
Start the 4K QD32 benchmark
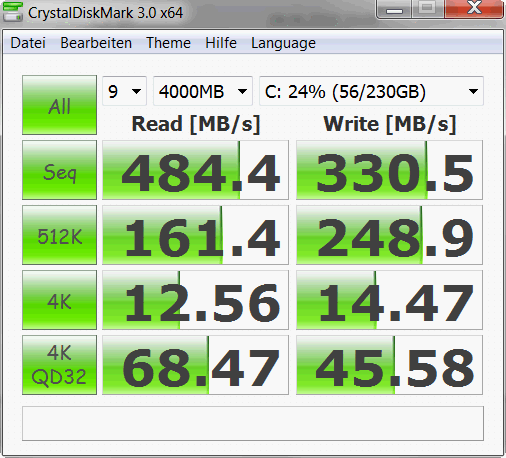pos(59,365)
